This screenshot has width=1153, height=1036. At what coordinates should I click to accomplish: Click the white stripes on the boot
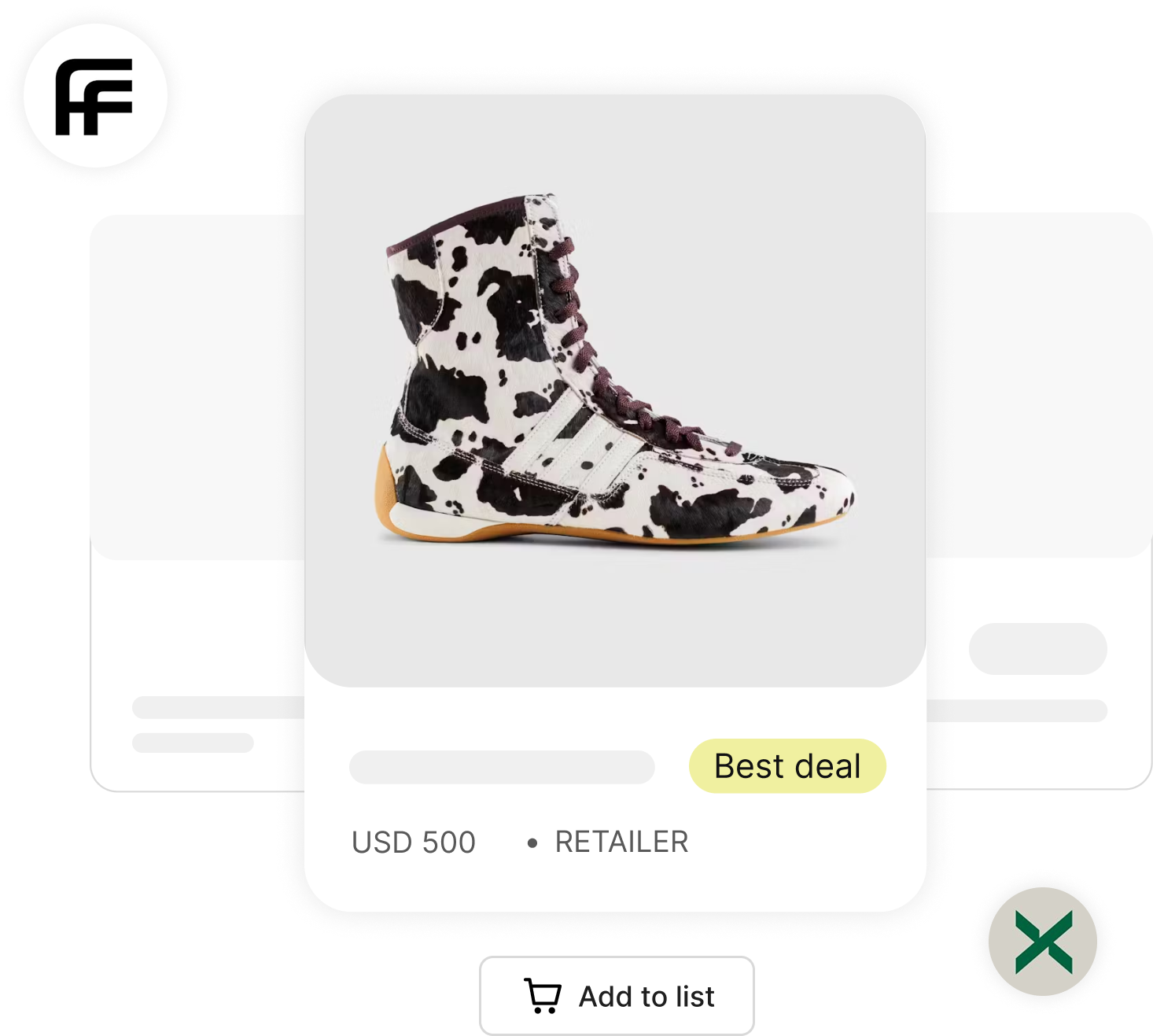(x=573, y=441)
